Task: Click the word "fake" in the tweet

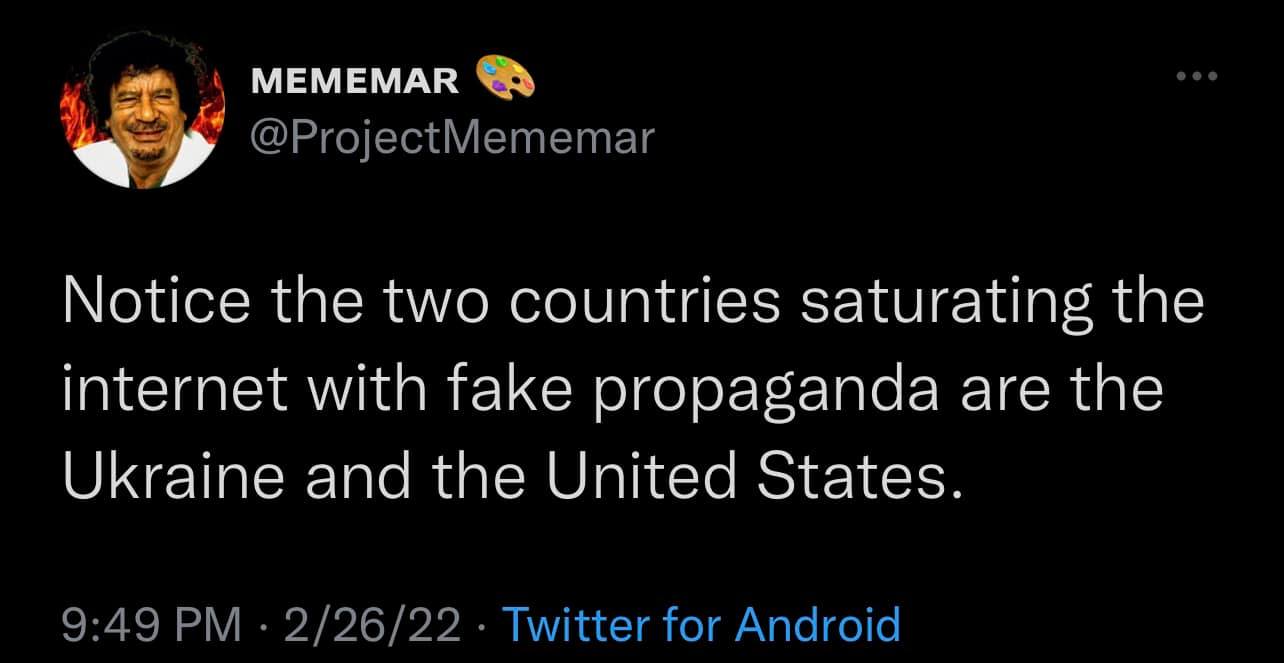Action: tap(521, 391)
